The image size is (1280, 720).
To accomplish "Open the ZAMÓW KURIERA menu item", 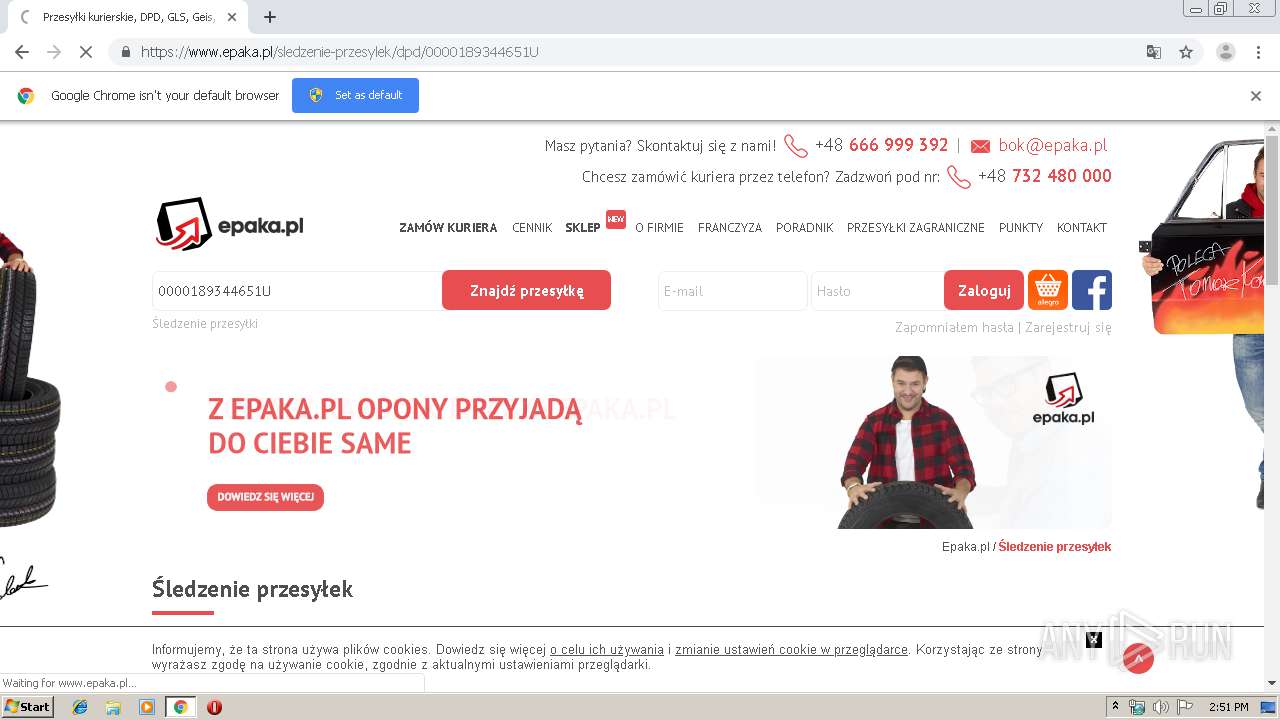I will (x=448, y=228).
